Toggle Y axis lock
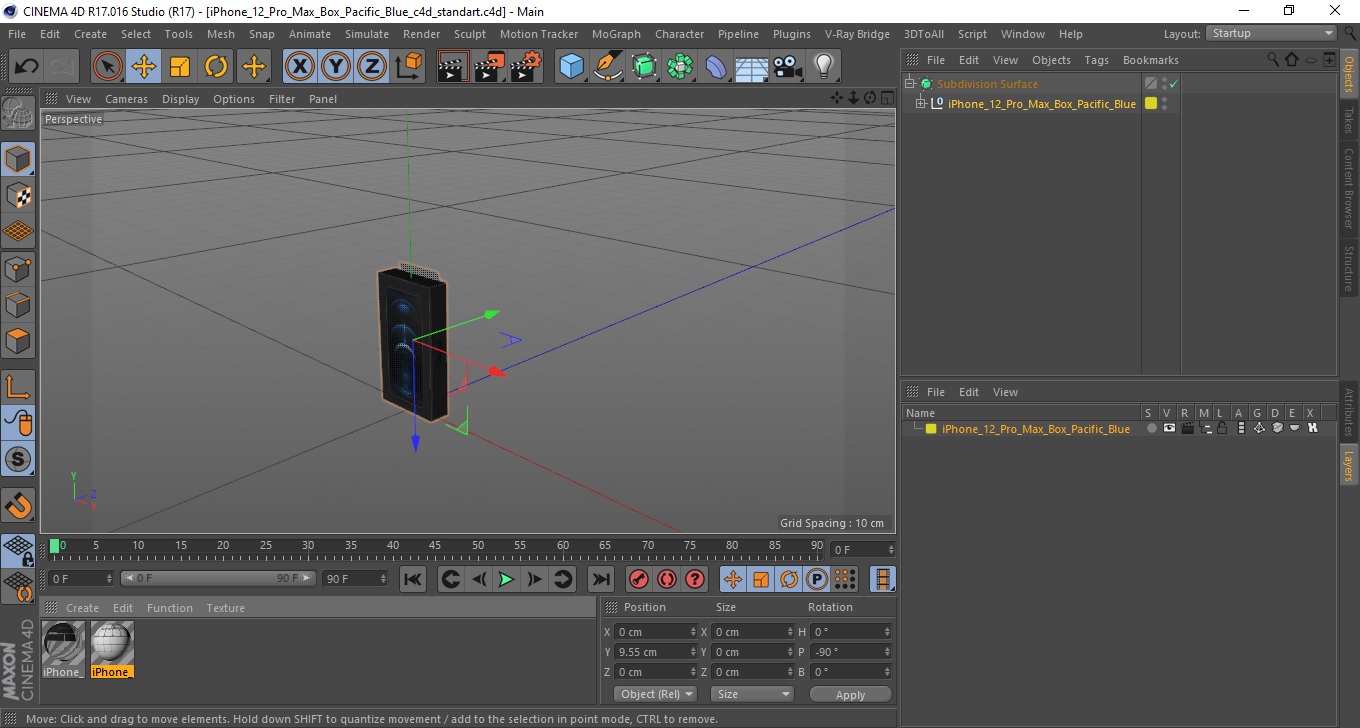1360x728 pixels. point(336,67)
